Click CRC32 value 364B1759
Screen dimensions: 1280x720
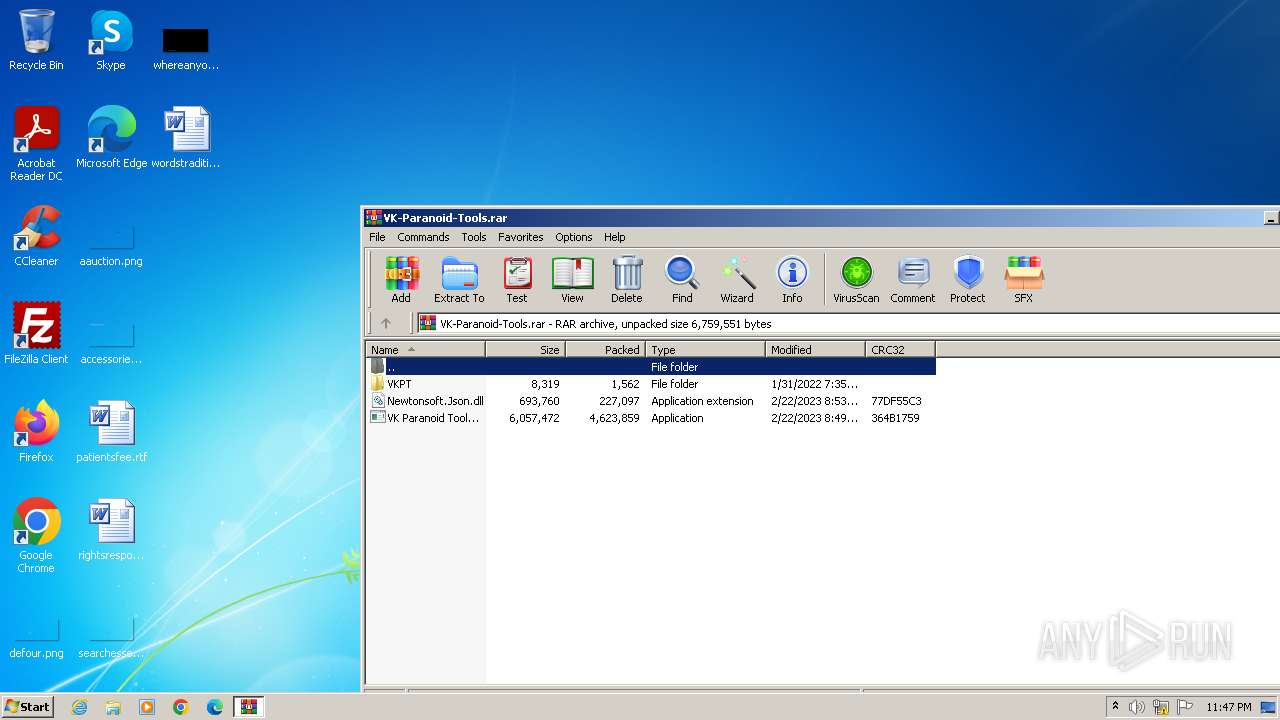click(x=895, y=418)
